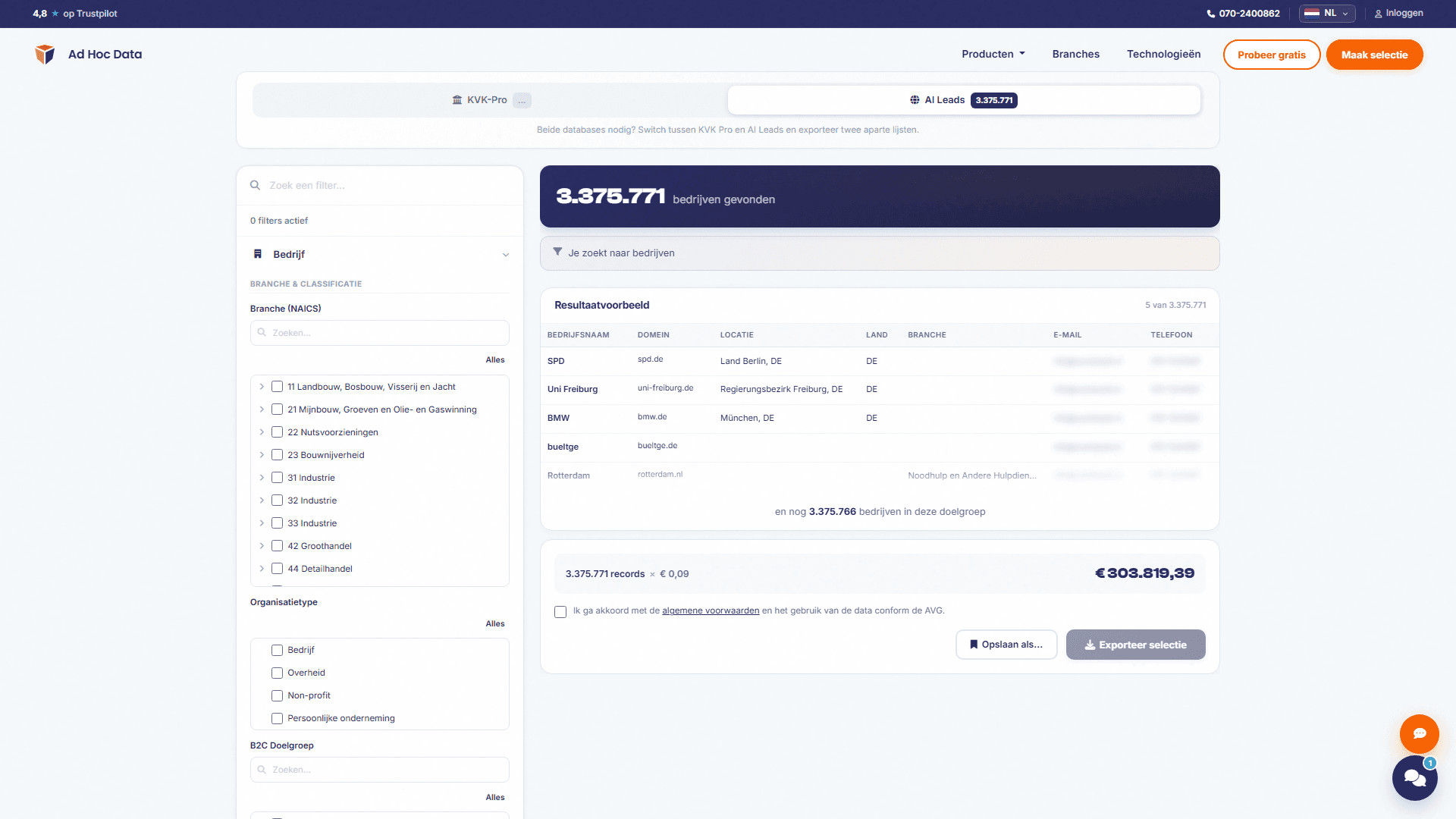This screenshot has height=819, width=1456.
Task: Enable the 22 Nutsvoorzieningen checkbox
Action: click(x=278, y=432)
